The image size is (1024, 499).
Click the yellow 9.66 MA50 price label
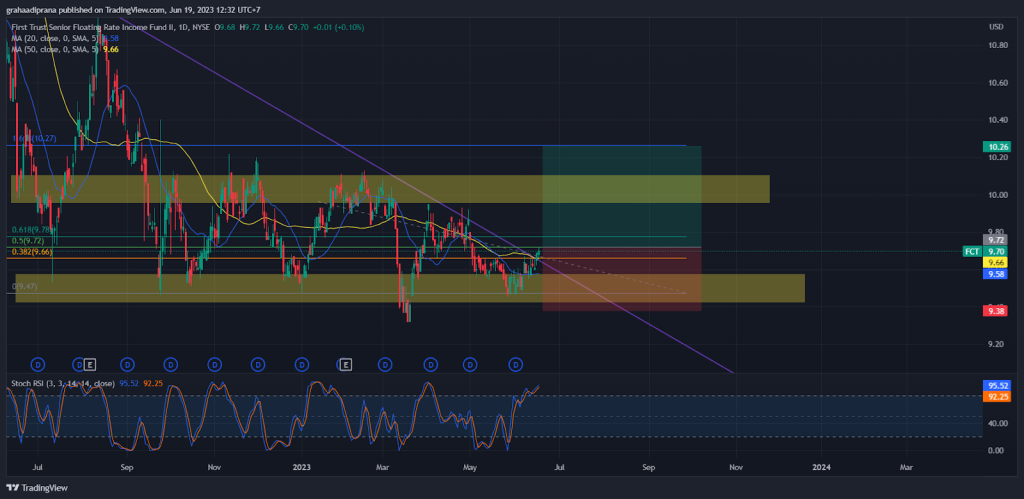[995, 262]
